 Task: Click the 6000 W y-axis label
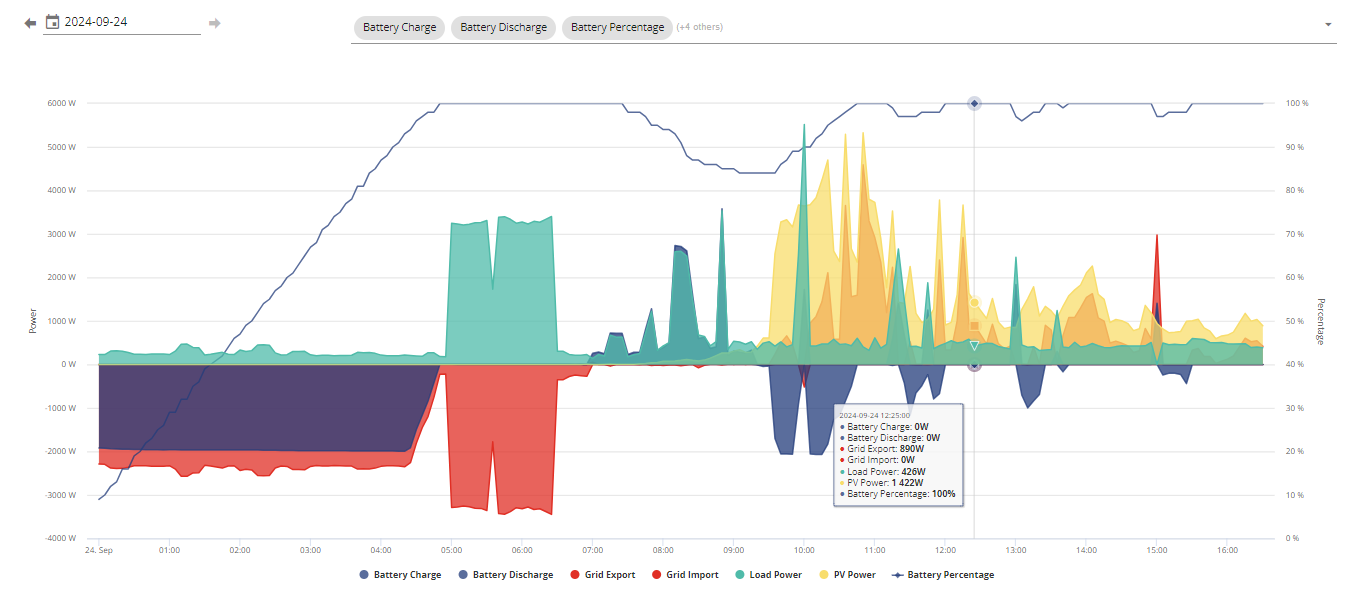[62, 103]
